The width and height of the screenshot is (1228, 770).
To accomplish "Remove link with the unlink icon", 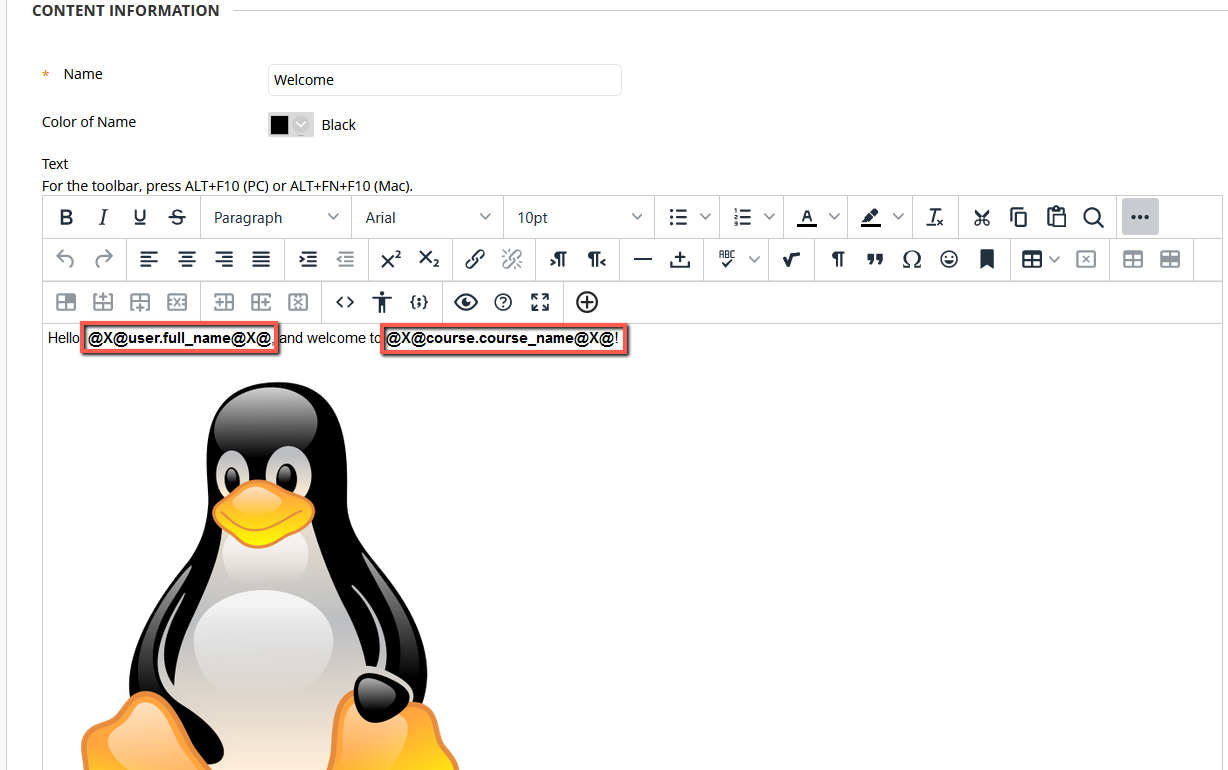I will pos(512,259).
